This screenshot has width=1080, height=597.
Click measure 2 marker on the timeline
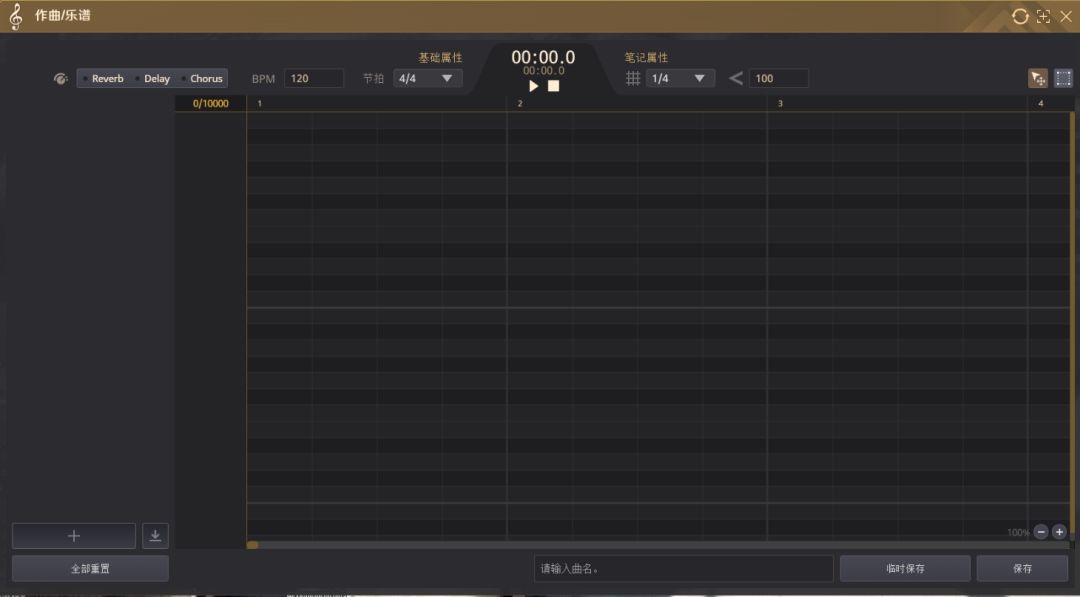520,103
